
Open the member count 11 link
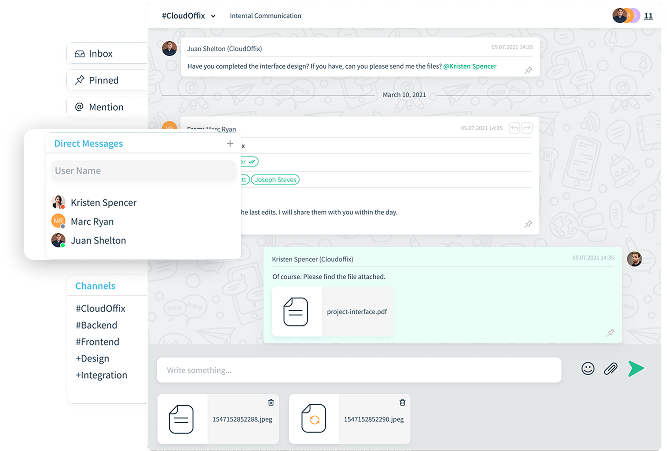(x=648, y=16)
